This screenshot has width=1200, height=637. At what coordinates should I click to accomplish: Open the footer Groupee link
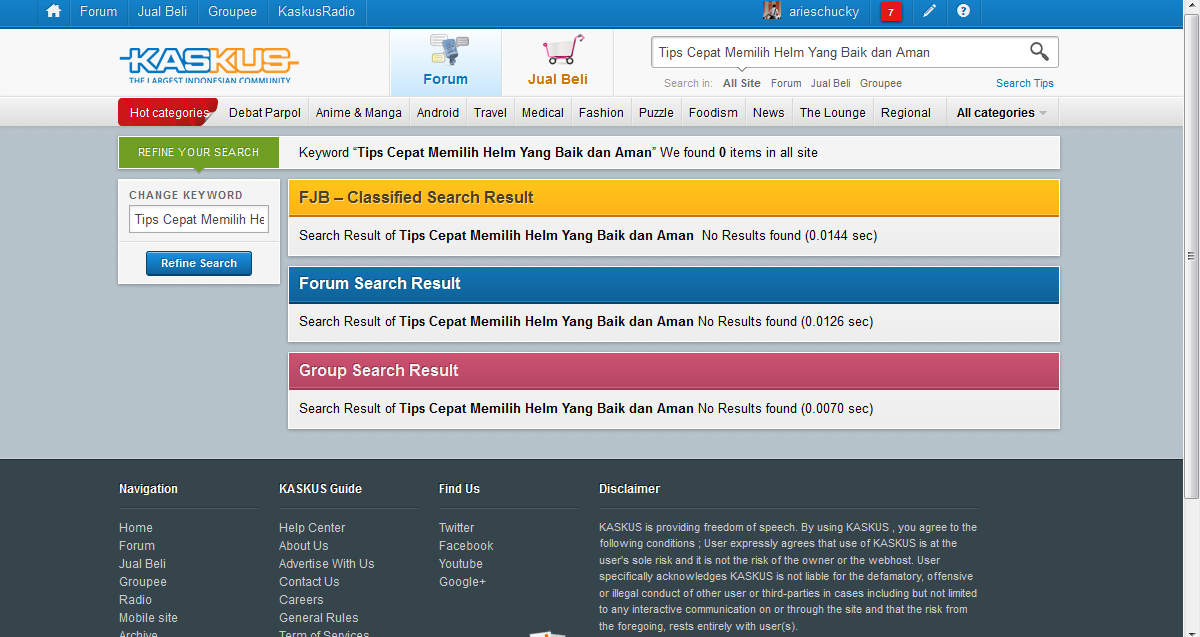pos(143,582)
